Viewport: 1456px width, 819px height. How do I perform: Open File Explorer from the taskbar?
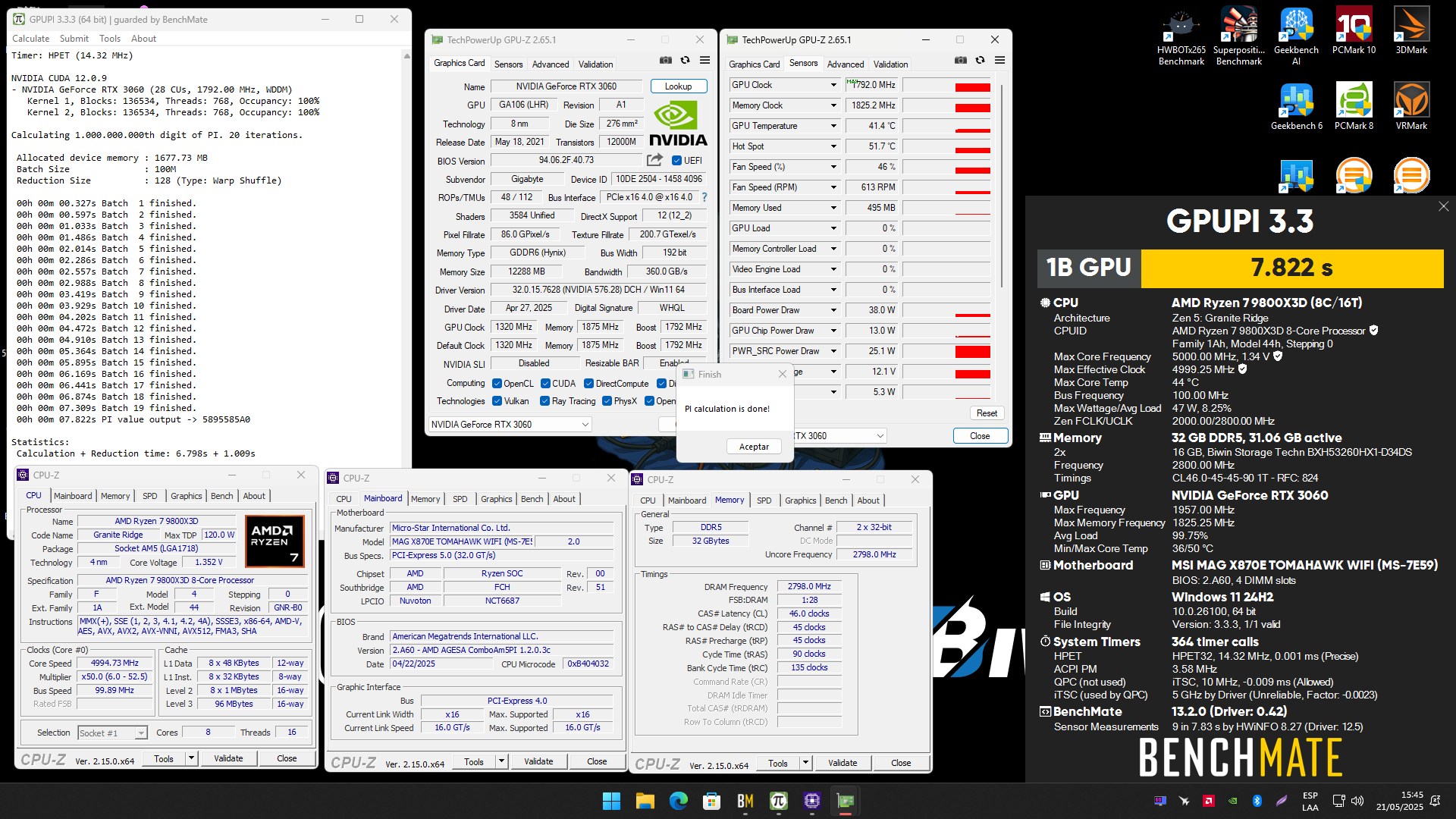[645, 801]
